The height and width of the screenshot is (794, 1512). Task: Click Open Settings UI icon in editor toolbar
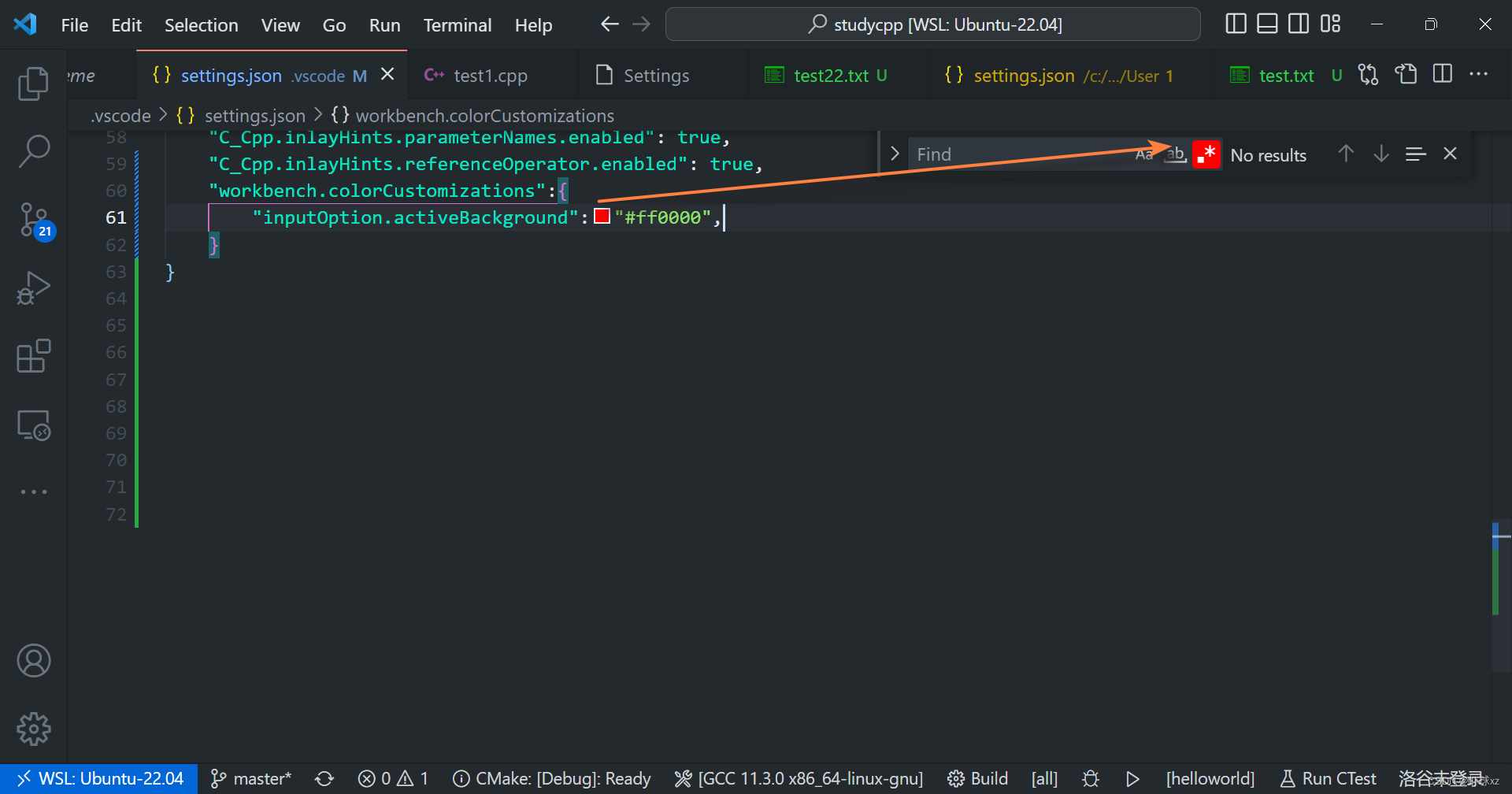pyautogui.click(x=1406, y=75)
